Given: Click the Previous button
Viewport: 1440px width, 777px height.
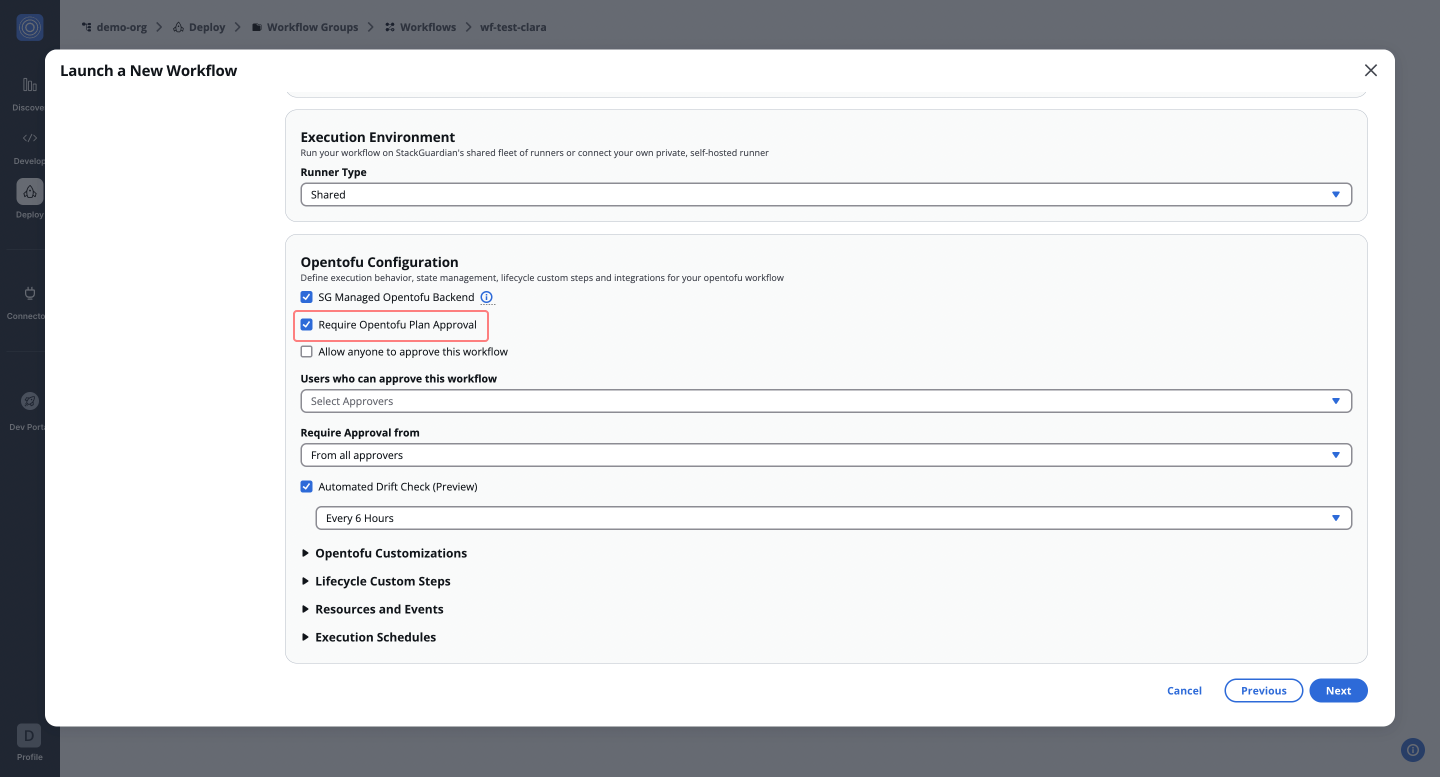Looking at the screenshot, I should [1264, 691].
